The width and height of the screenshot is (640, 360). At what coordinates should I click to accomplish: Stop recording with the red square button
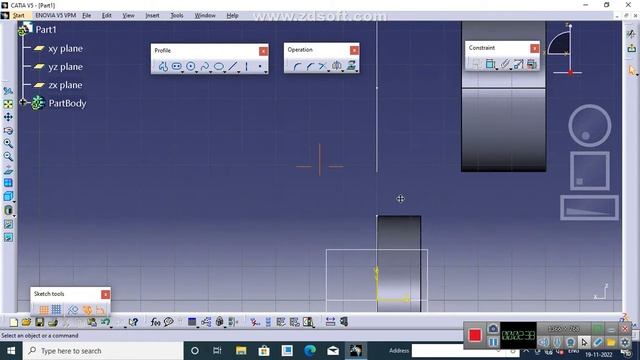coord(475,336)
